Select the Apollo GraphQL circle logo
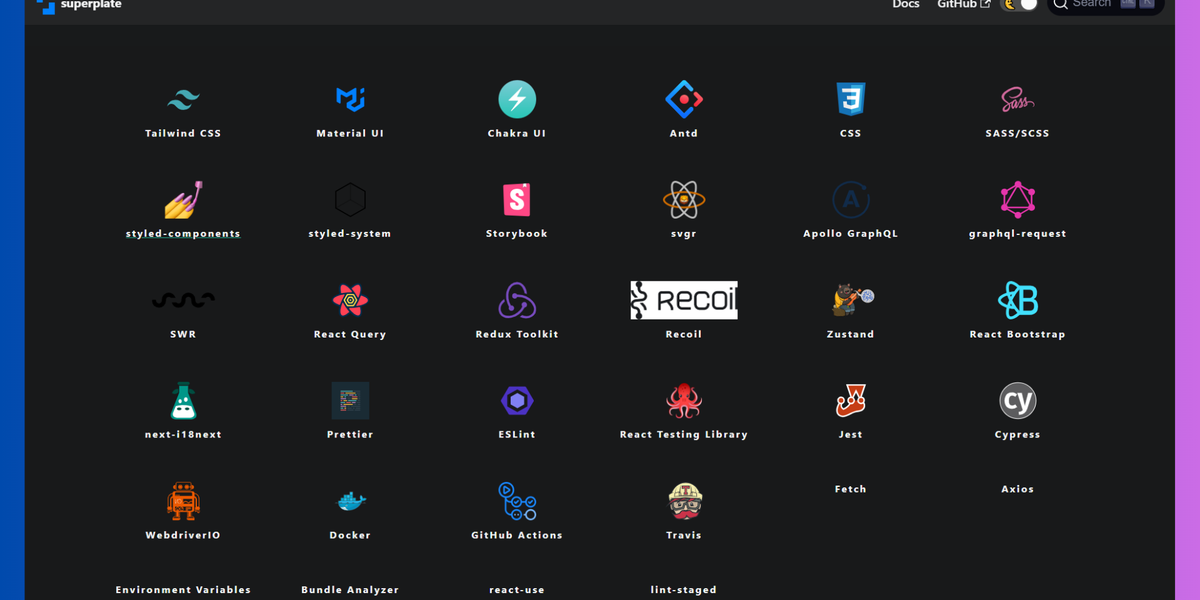This screenshot has width=1200, height=600. [851, 200]
